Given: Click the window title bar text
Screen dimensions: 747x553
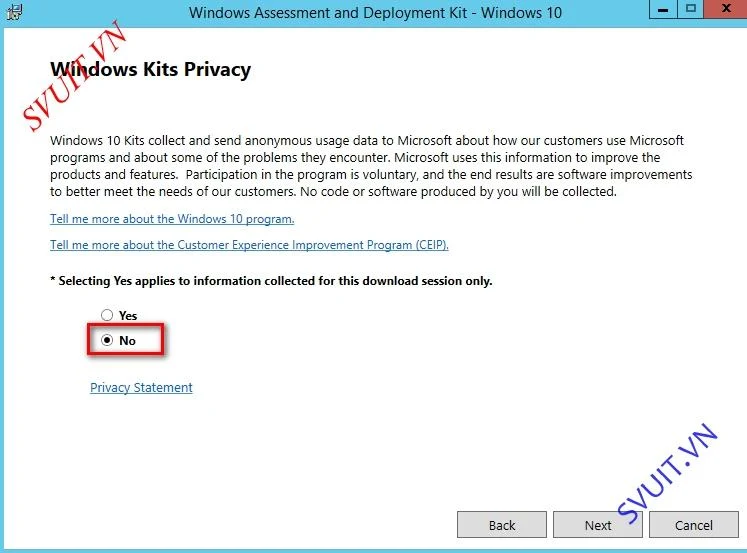Looking at the screenshot, I should (x=375, y=12).
